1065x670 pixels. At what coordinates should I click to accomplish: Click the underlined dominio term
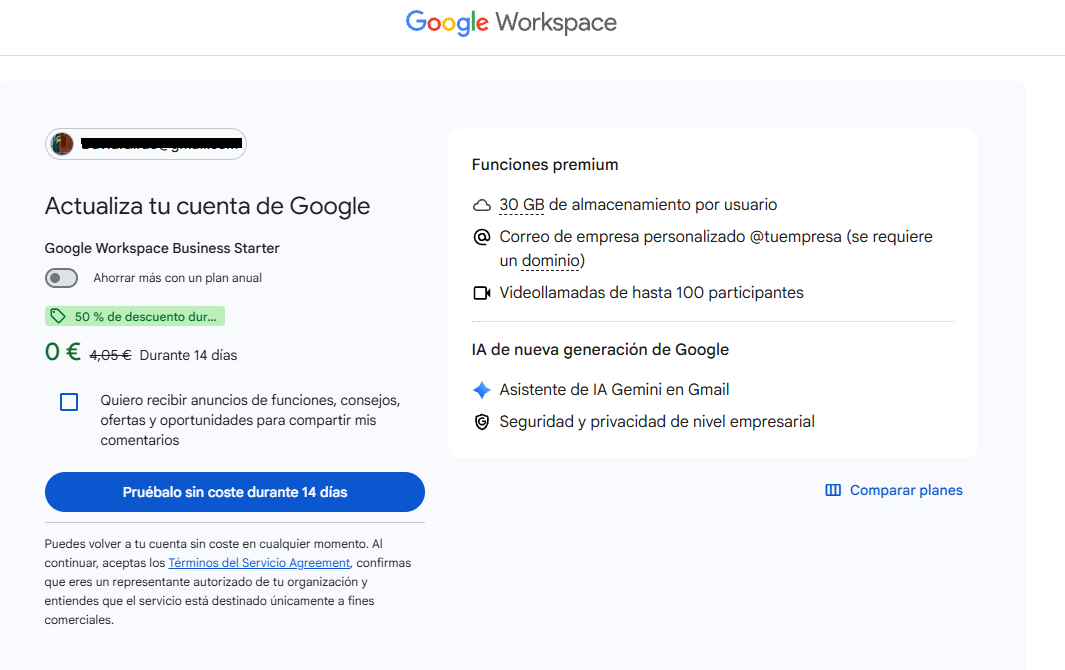pos(551,261)
